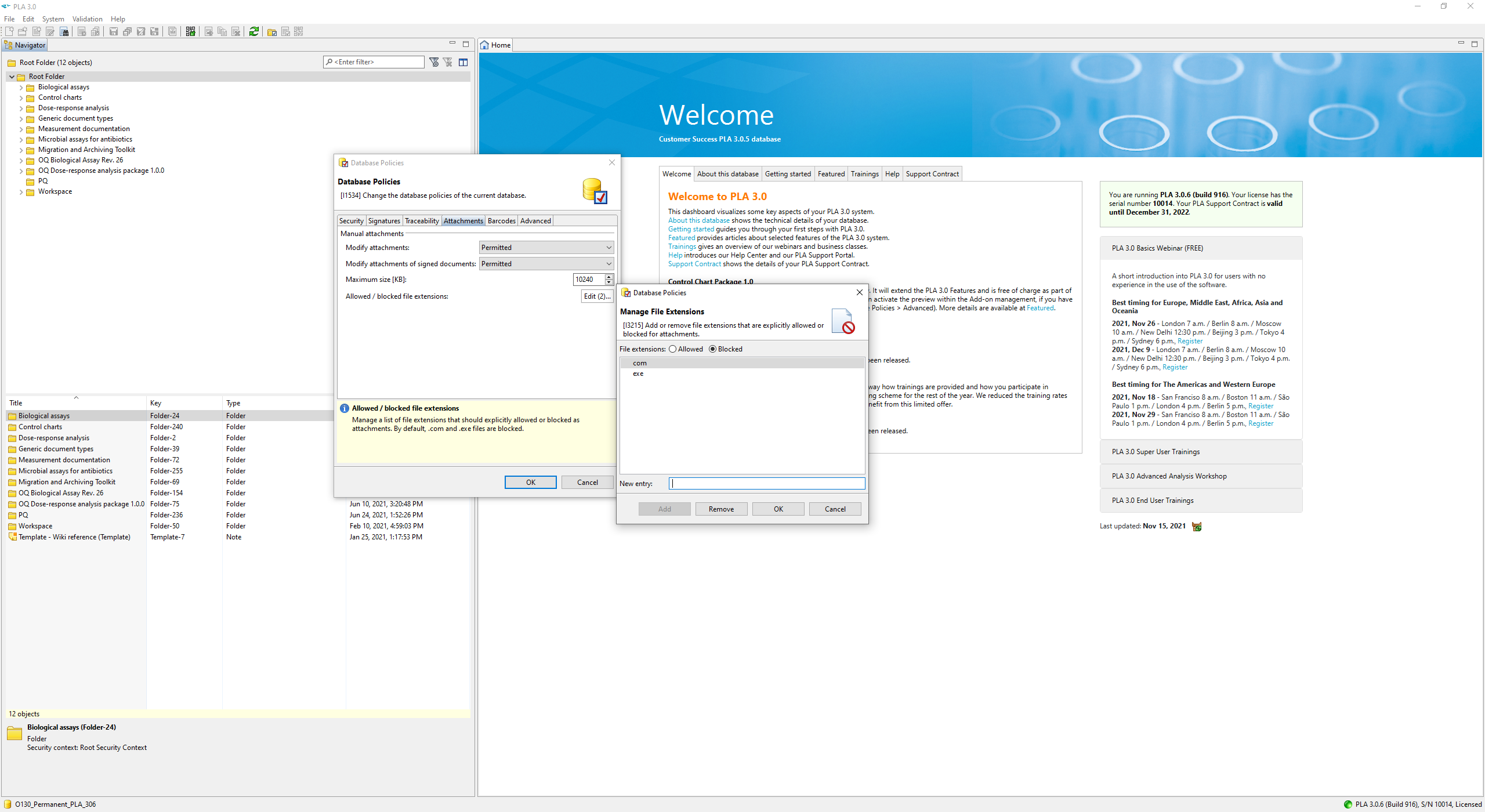Expand PLA 3.0 Advanced Analysis Workshop section
Screen dimensions: 1485x812
1201,476
